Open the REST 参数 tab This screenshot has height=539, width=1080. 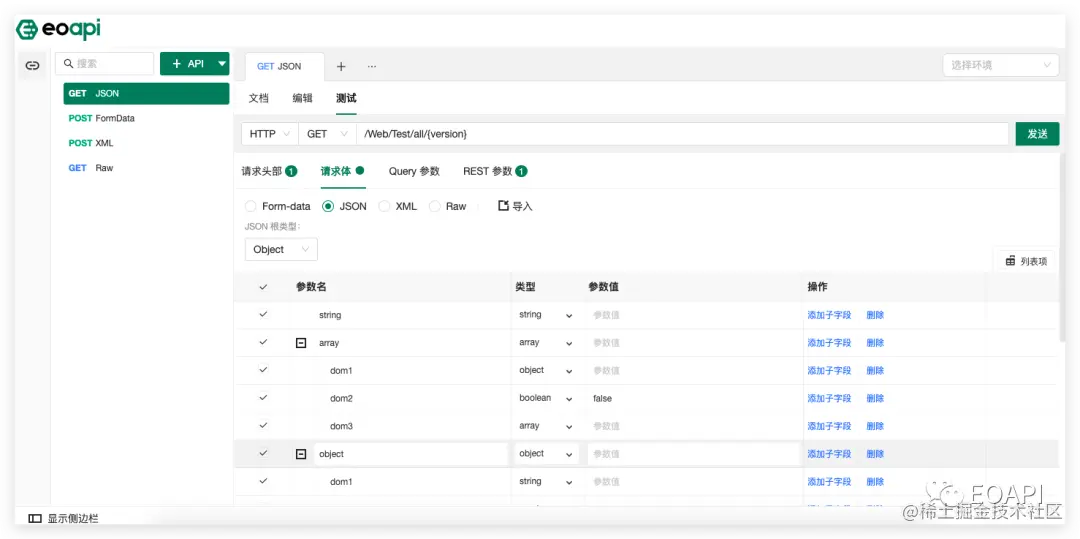[x=495, y=171]
